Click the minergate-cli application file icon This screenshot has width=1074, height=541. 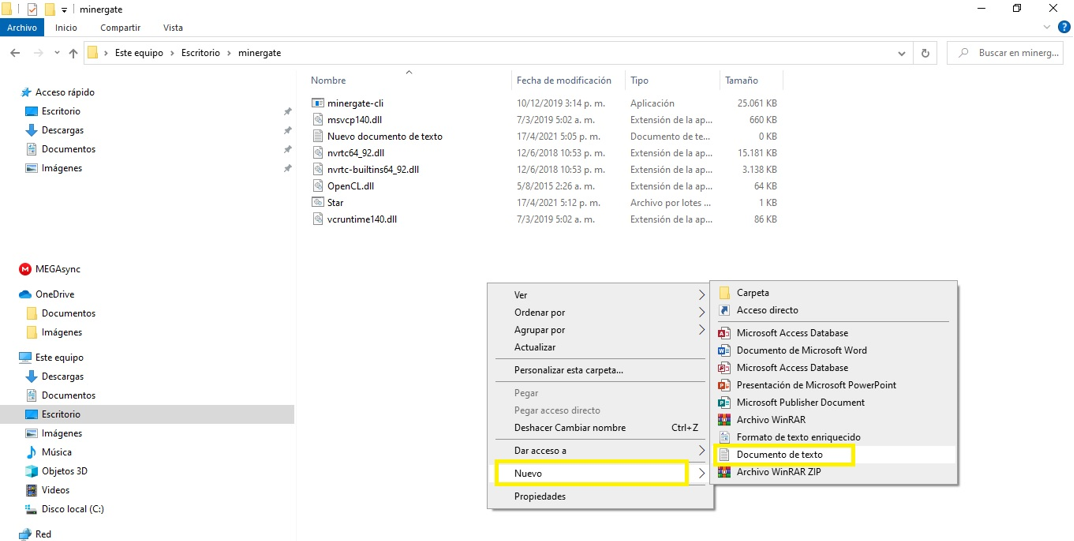318,103
